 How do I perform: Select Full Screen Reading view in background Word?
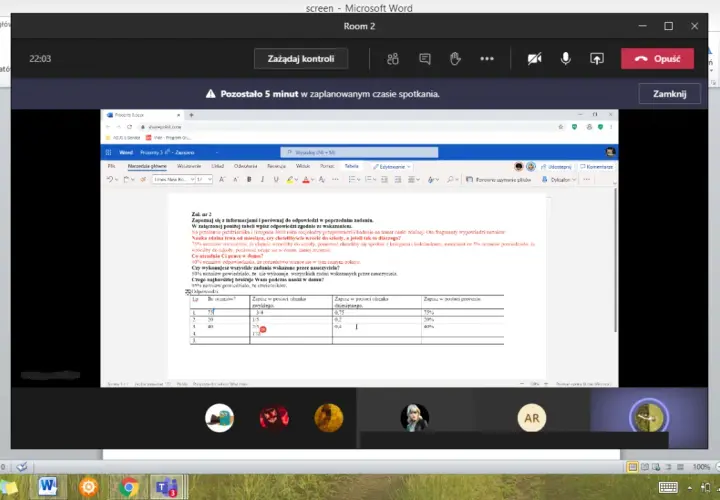(x=645, y=467)
